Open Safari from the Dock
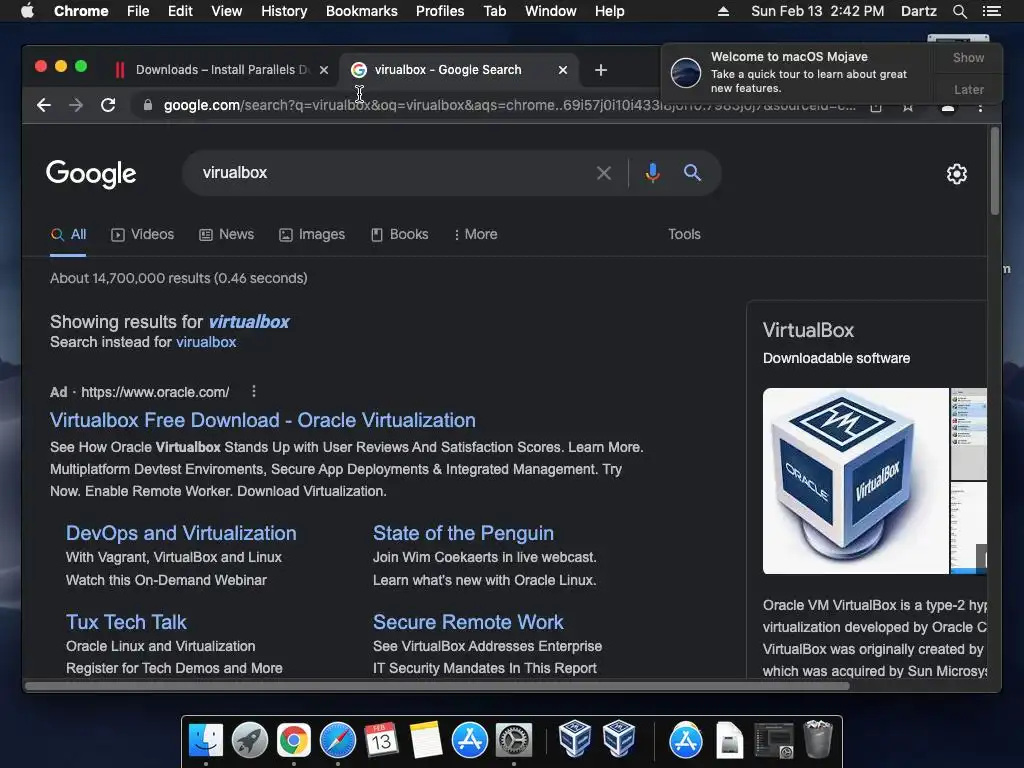This screenshot has width=1024, height=768. [338, 740]
